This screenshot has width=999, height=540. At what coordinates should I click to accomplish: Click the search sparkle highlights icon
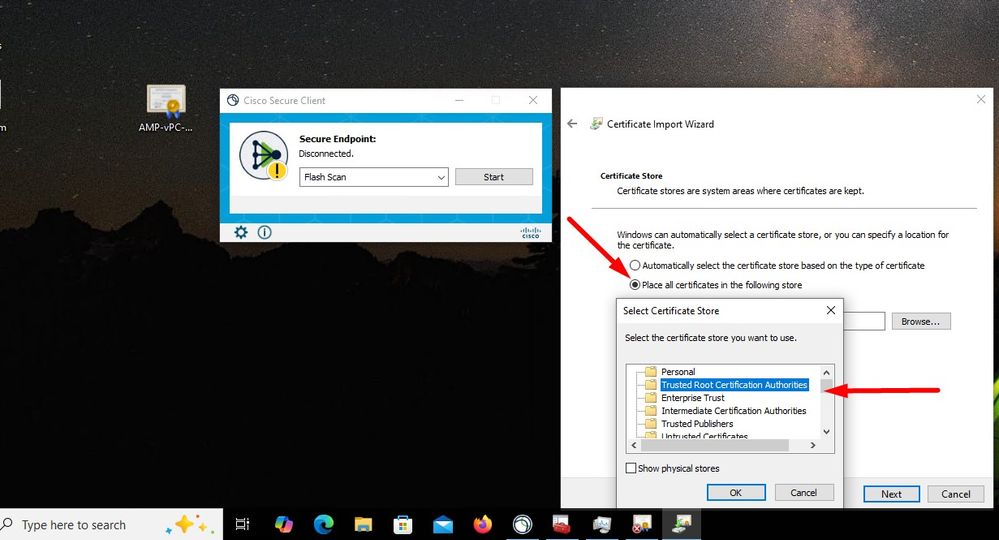pos(189,525)
